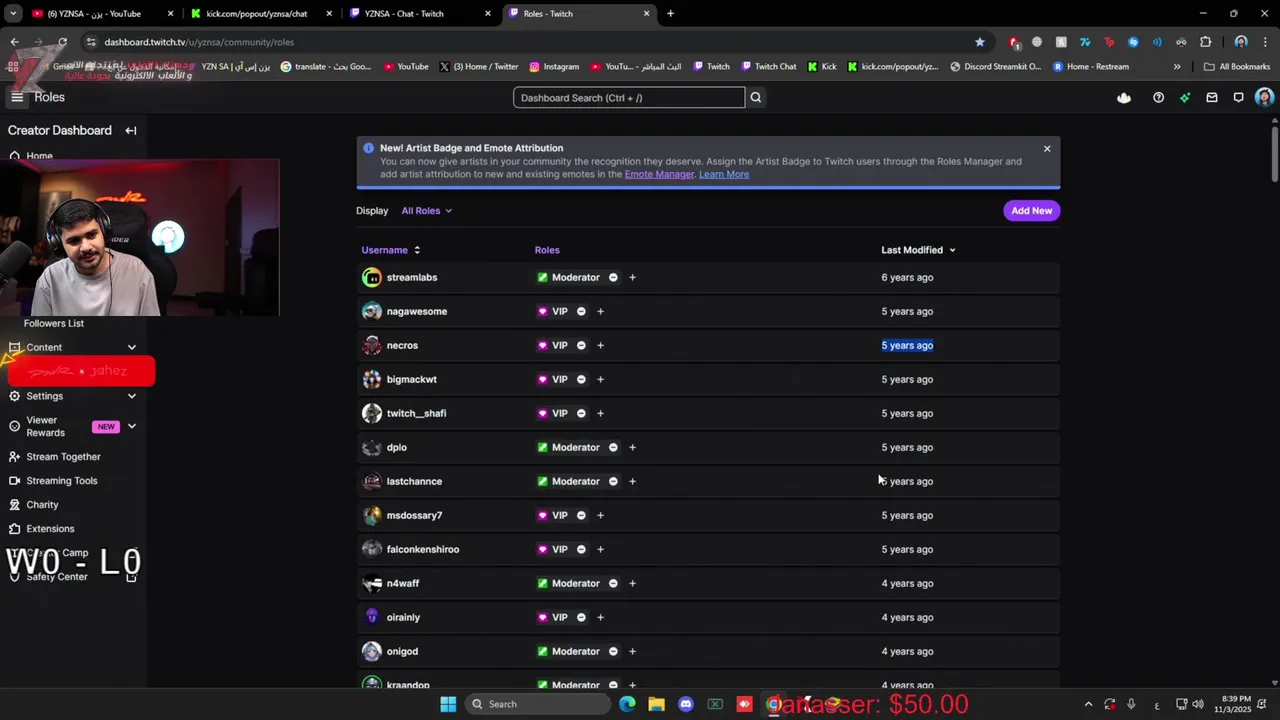This screenshot has width=1280, height=720.
Task: Click the crown icon in top bar
Action: tap(1124, 97)
